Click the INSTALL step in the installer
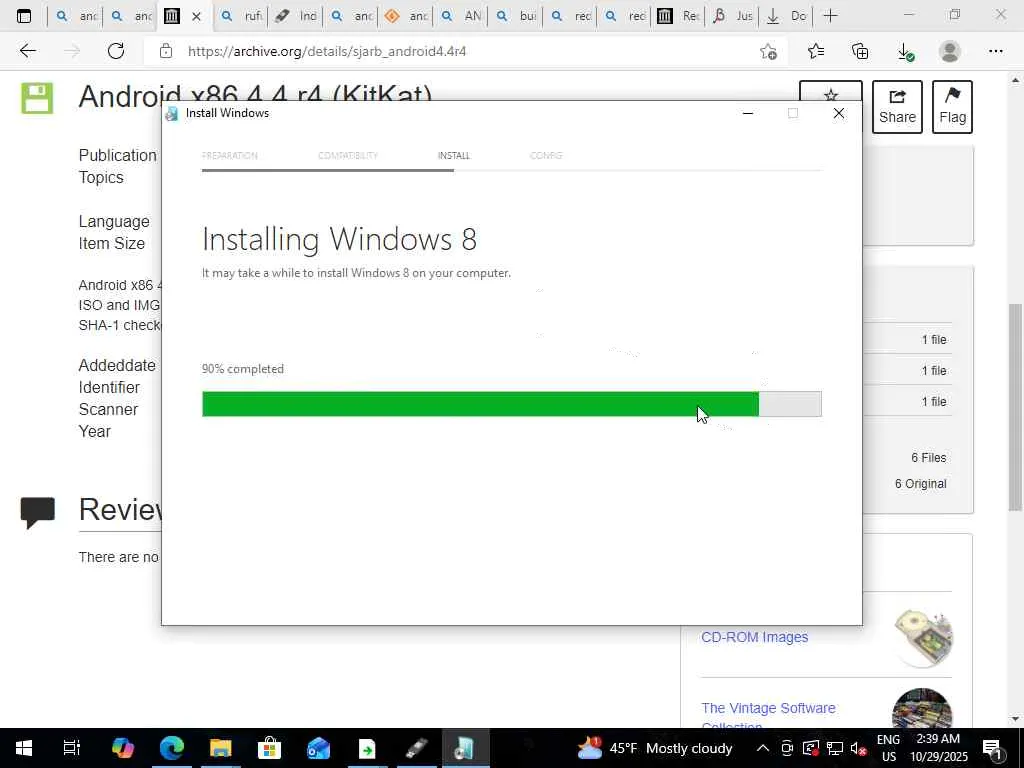The height and width of the screenshot is (768, 1024). (x=453, y=155)
